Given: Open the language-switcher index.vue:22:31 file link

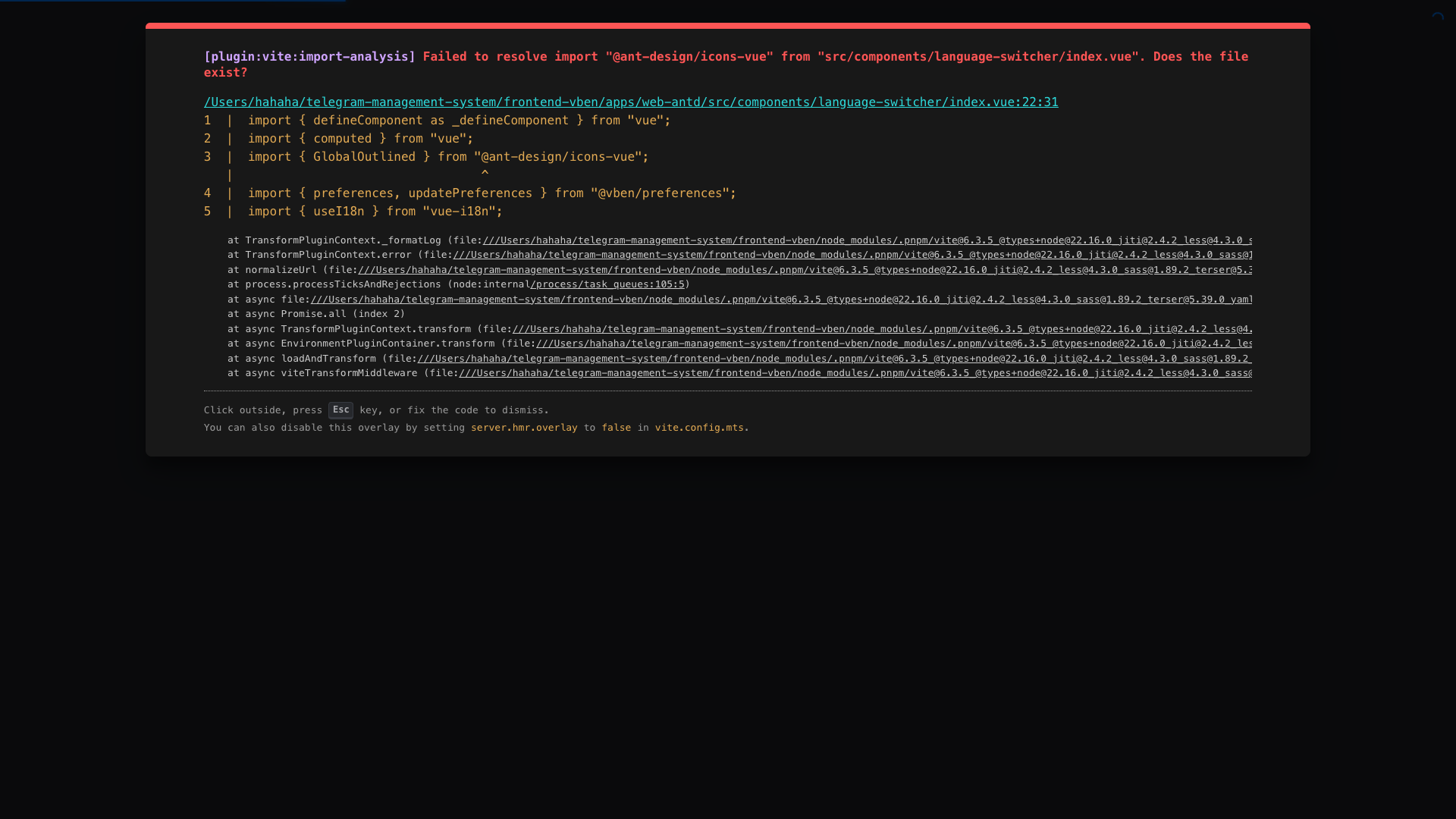Looking at the screenshot, I should tap(630, 102).
